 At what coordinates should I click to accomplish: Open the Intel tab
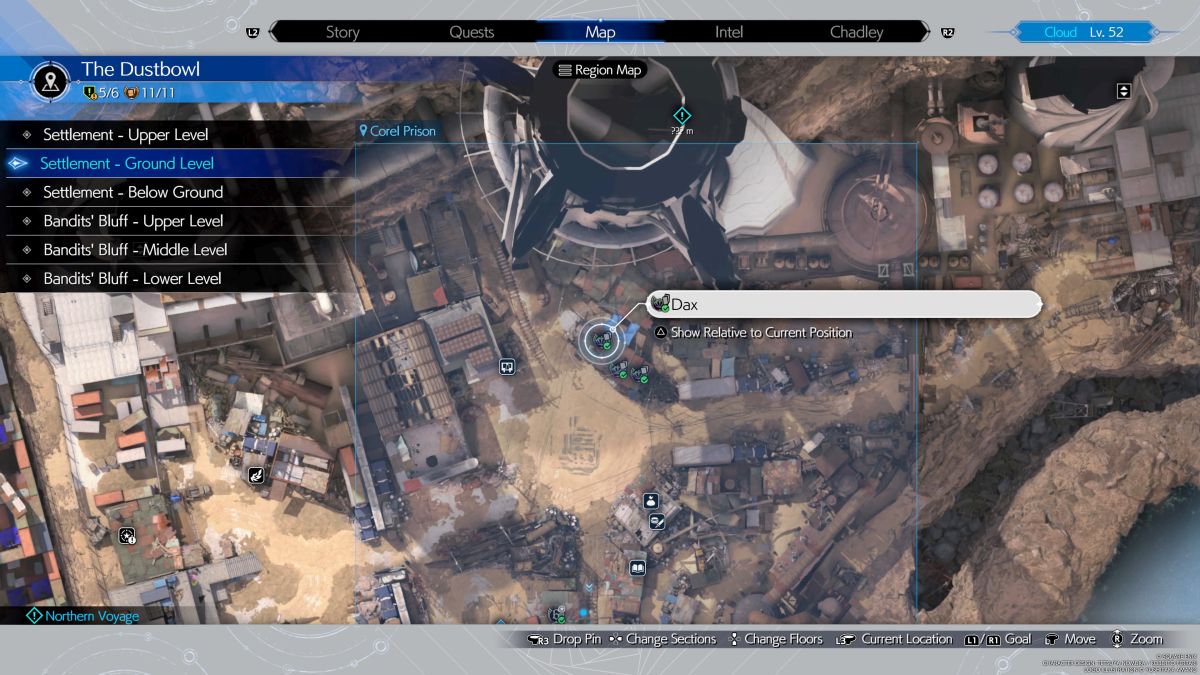pos(728,32)
